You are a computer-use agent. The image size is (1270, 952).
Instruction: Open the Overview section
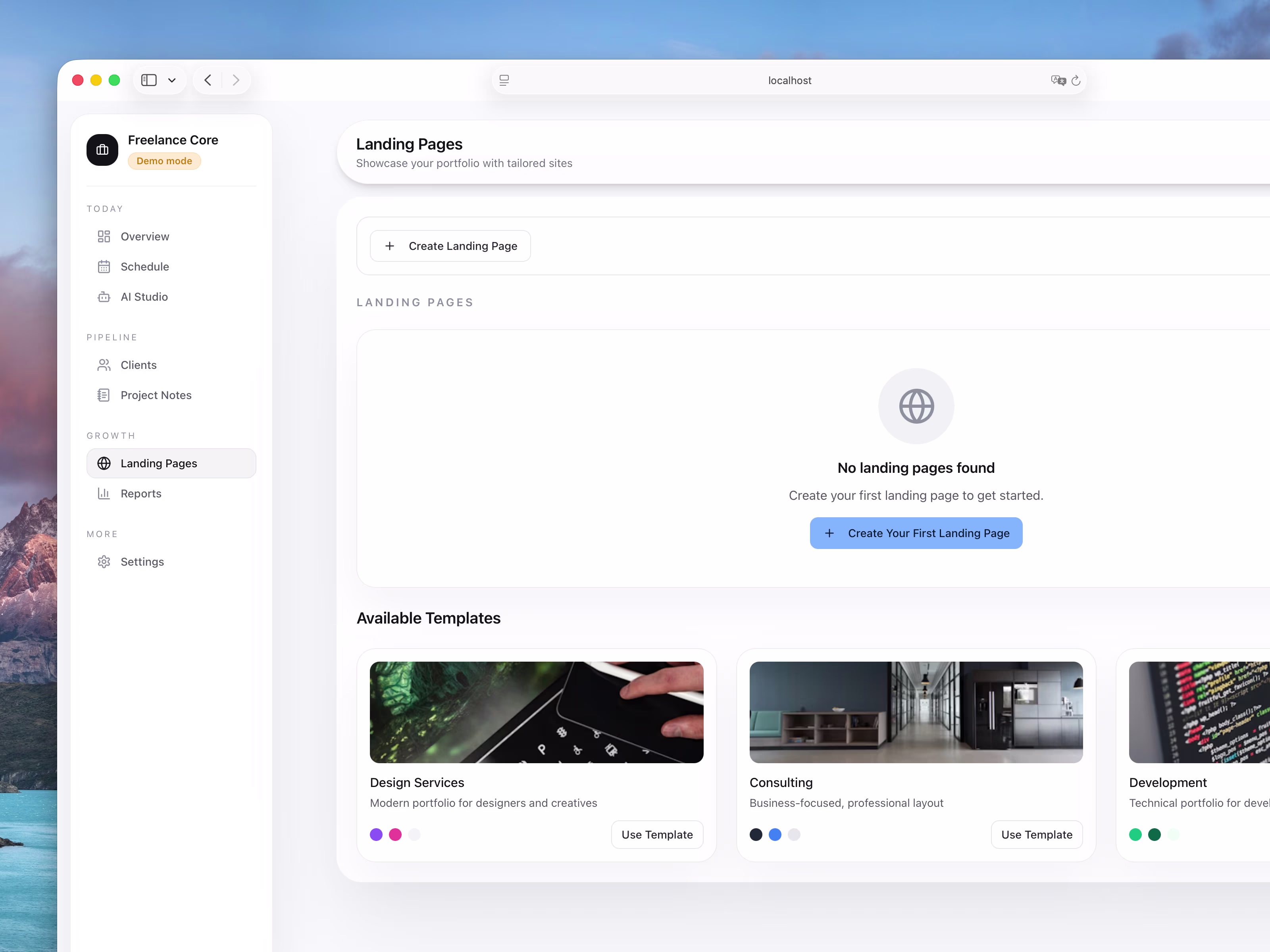(145, 236)
